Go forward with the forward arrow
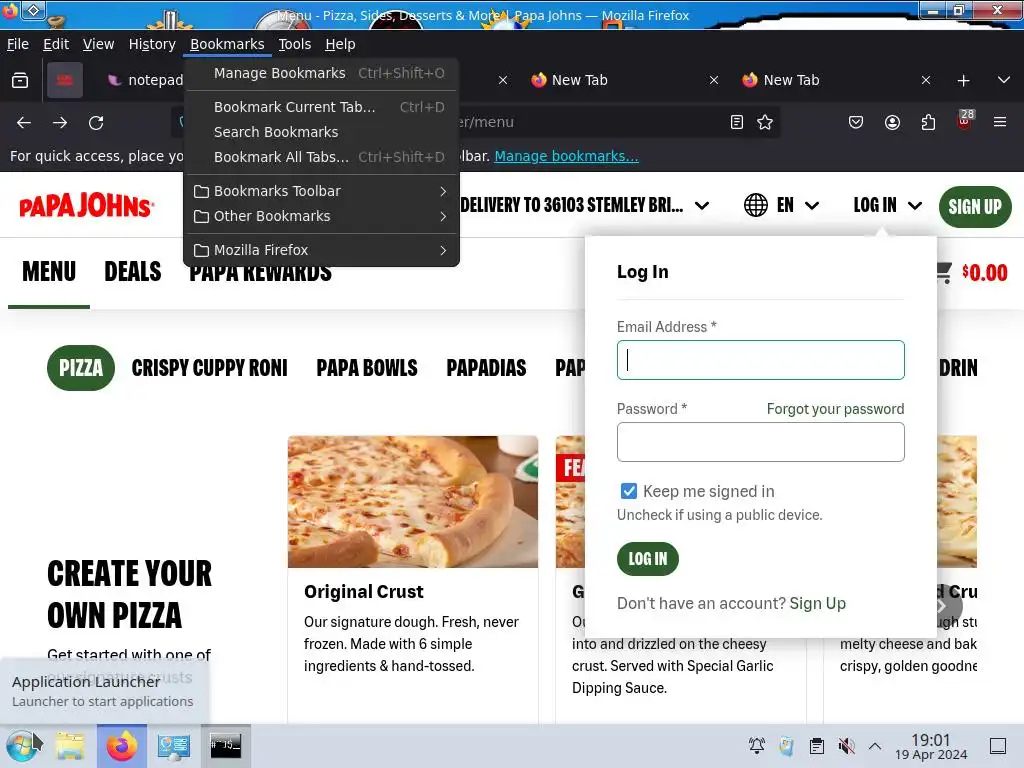 (60, 123)
